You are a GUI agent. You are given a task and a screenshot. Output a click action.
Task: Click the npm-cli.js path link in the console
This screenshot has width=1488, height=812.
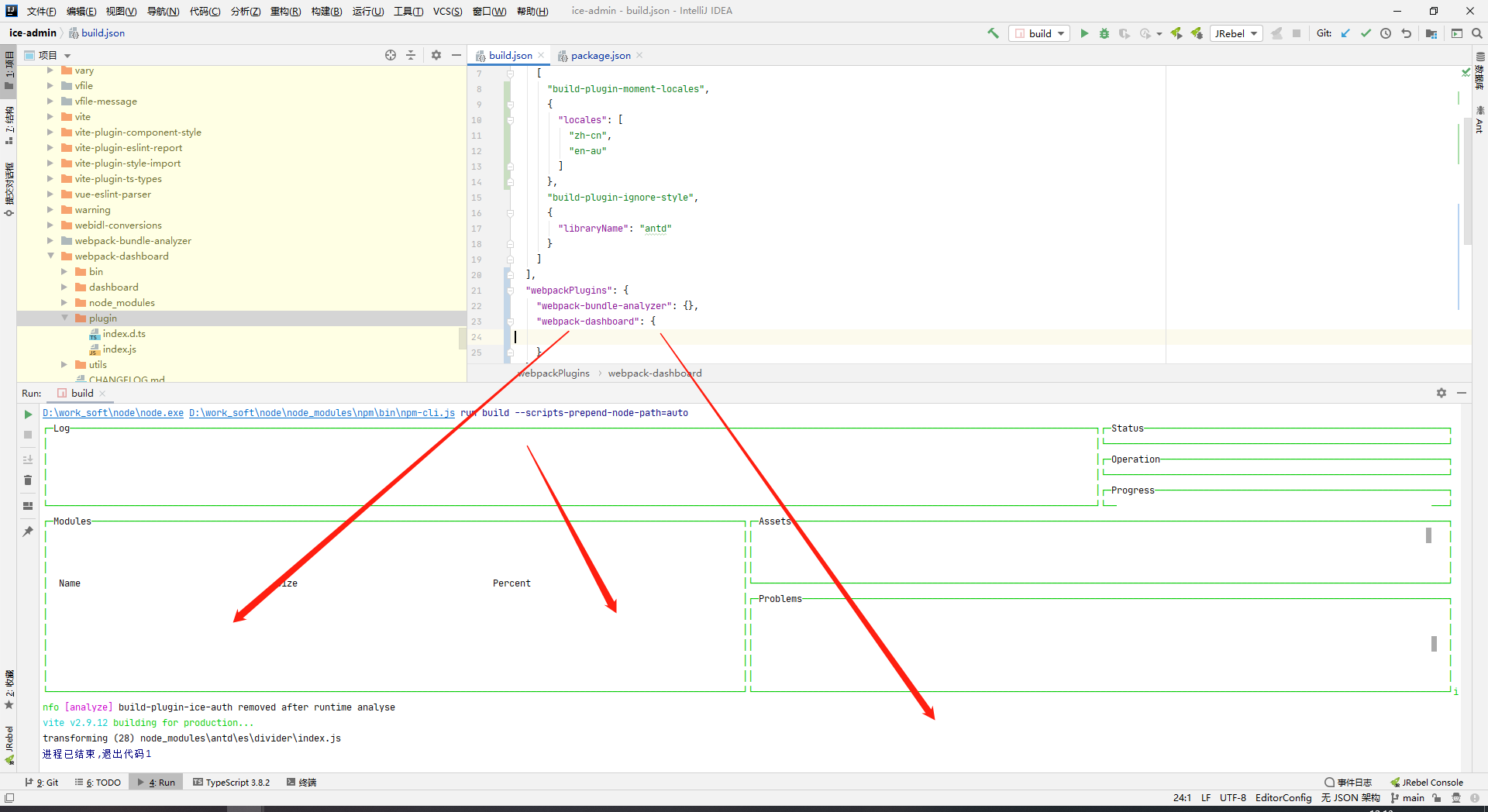pos(322,413)
